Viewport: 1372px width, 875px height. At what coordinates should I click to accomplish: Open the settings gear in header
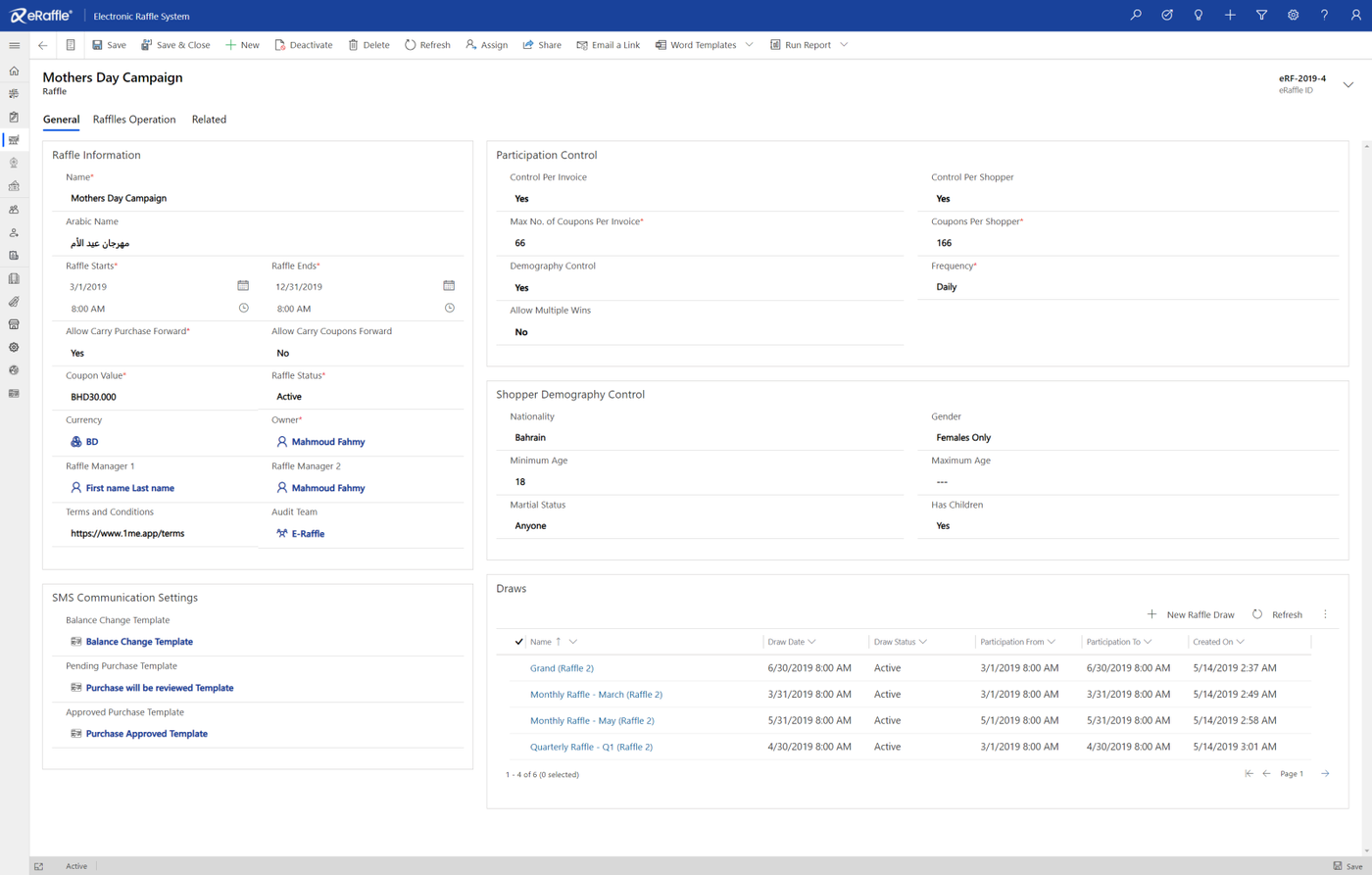(x=1293, y=16)
